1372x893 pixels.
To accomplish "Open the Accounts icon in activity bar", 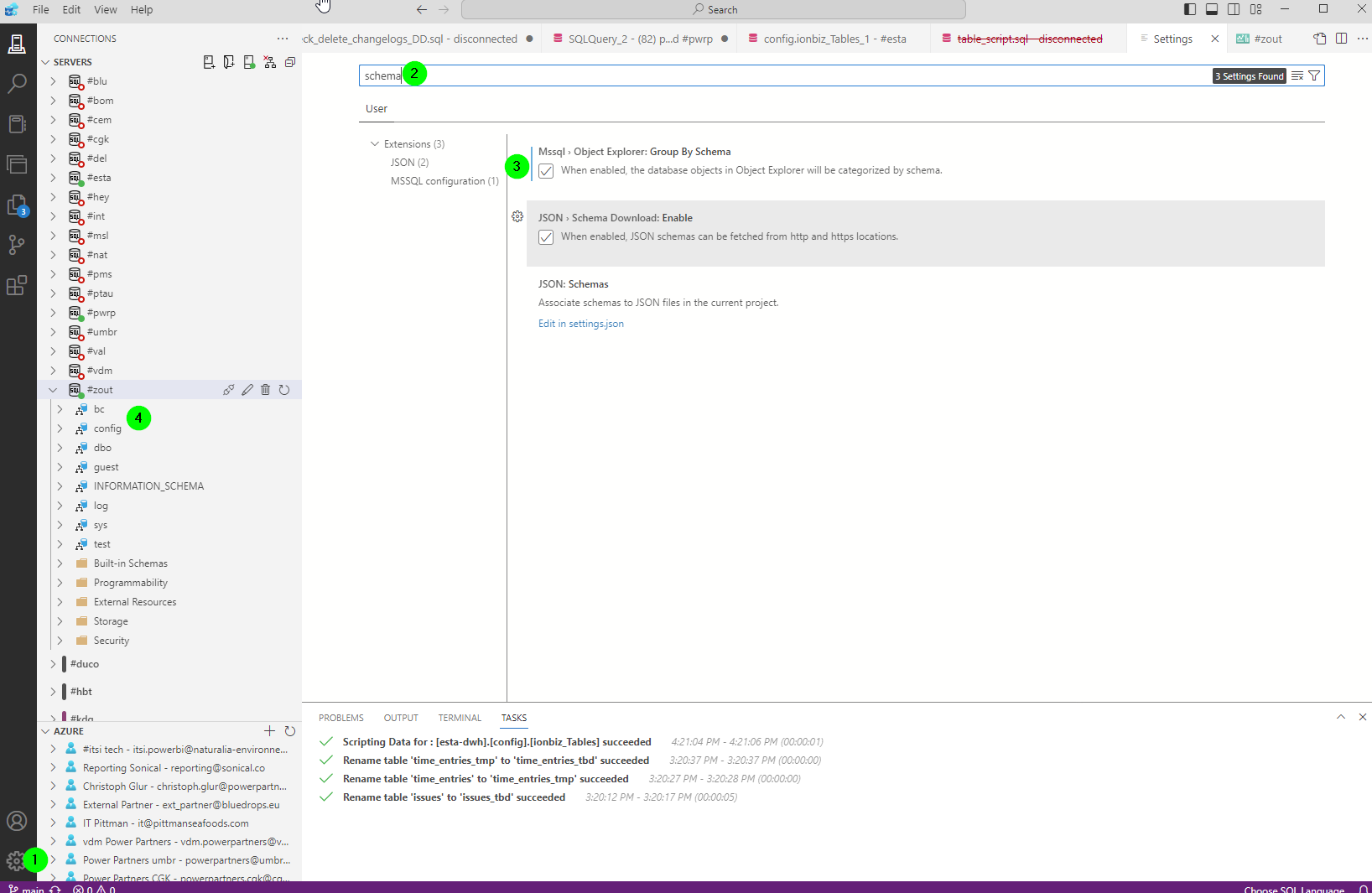I will (x=17, y=821).
